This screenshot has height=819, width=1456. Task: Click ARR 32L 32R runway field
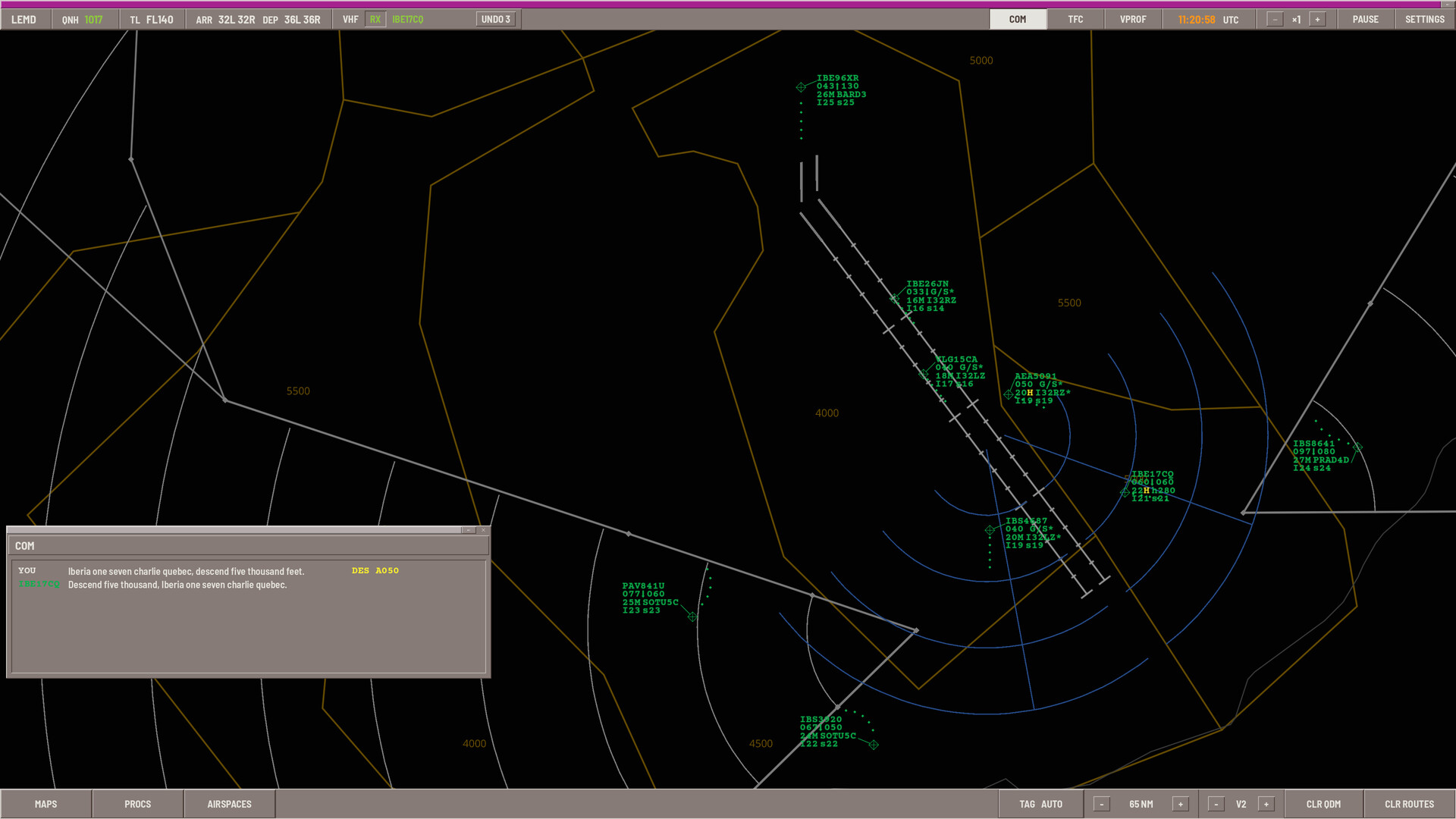[x=225, y=20]
